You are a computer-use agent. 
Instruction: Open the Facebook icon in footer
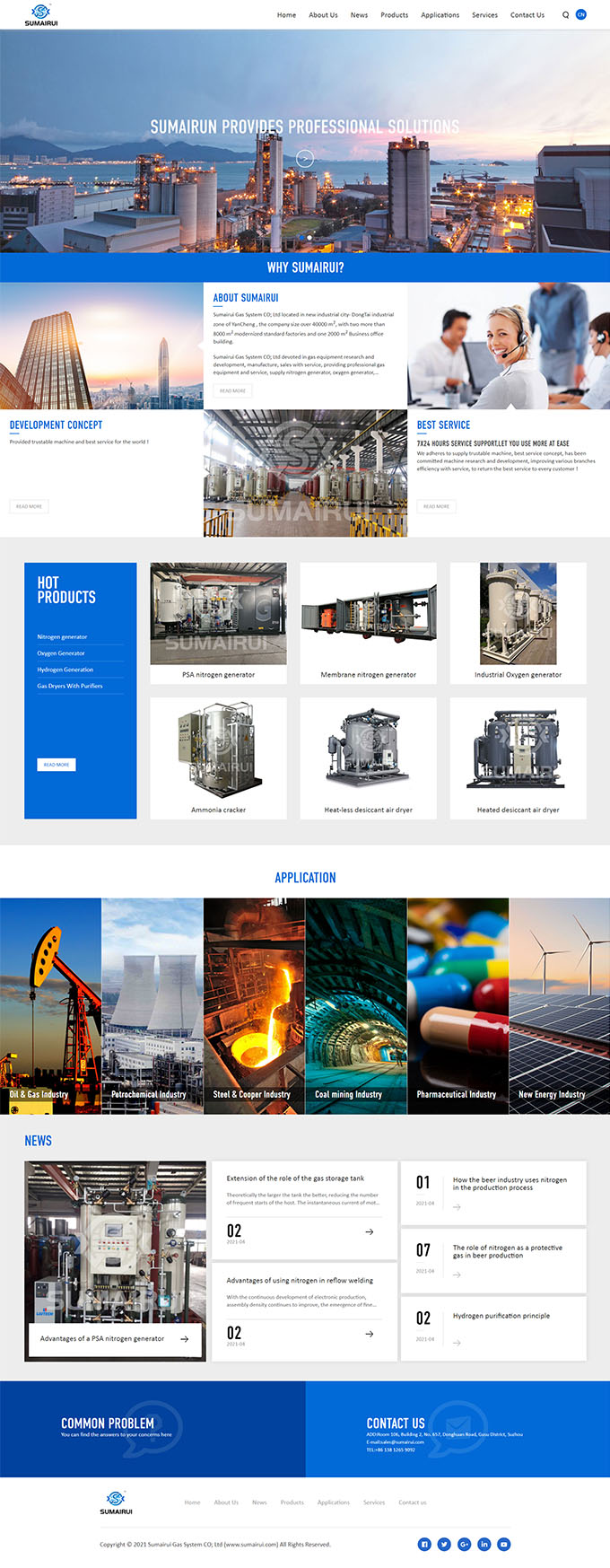[x=424, y=1544]
